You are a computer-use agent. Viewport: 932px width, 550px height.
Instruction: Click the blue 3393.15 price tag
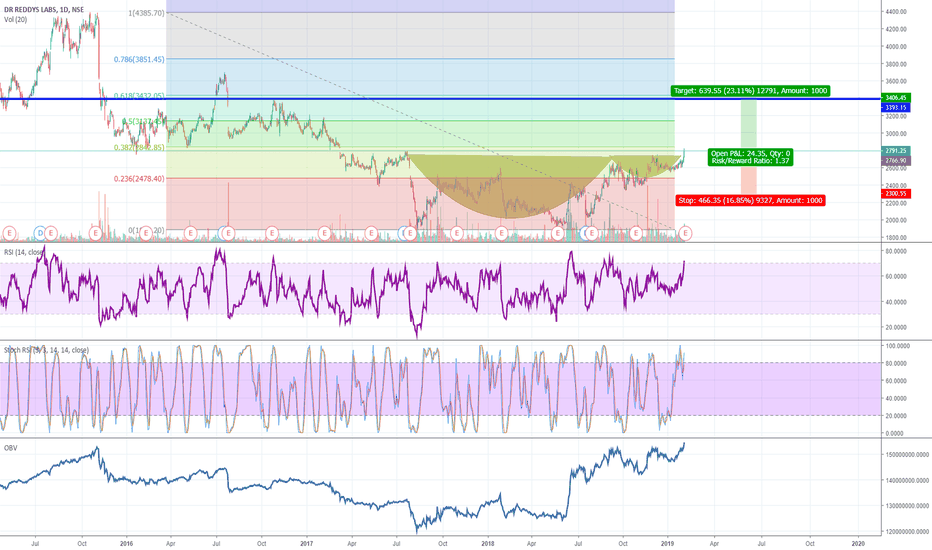pyautogui.click(x=896, y=108)
